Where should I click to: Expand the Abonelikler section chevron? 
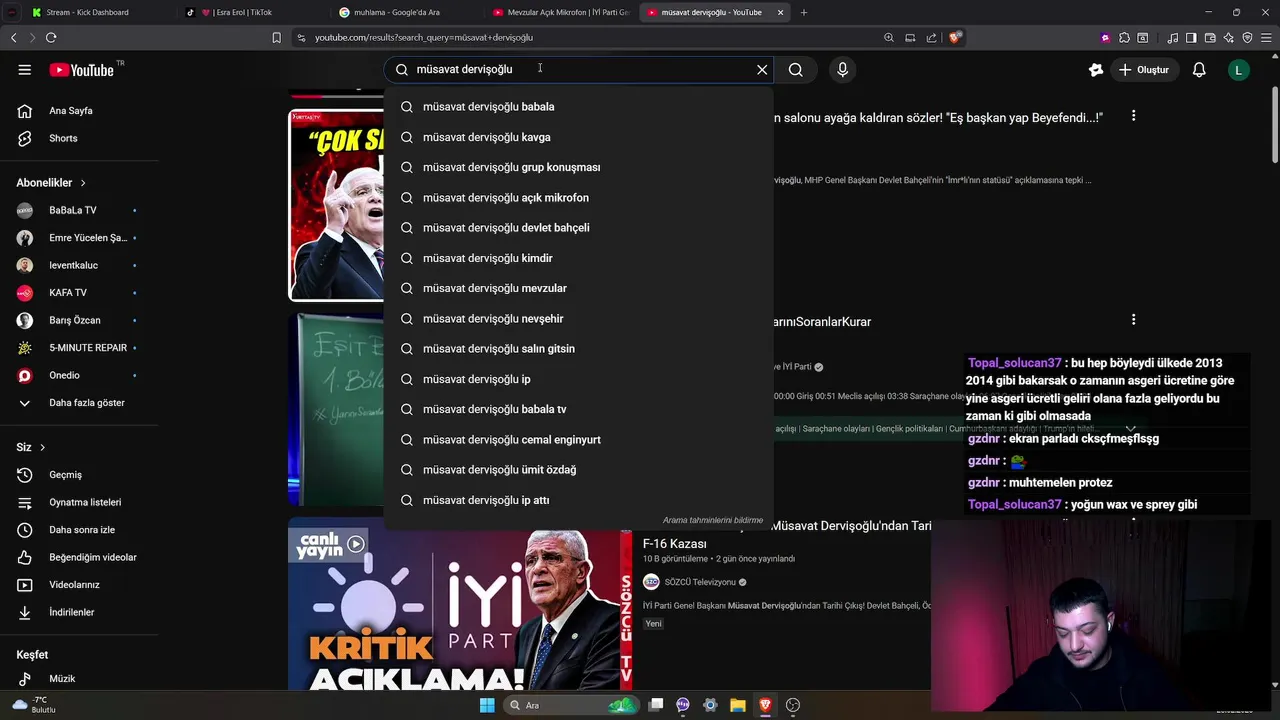(x=83, y=183)
